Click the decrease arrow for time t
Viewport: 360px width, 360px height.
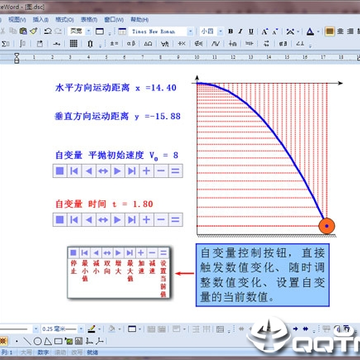point(89,220)
